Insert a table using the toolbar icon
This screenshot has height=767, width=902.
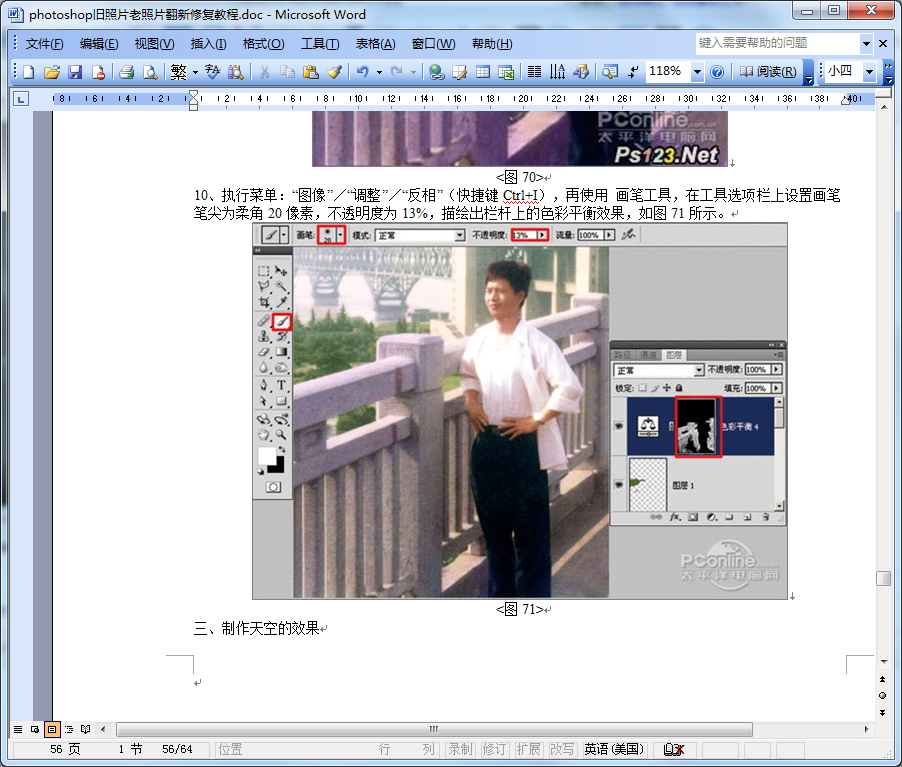[x=483, y=72]
